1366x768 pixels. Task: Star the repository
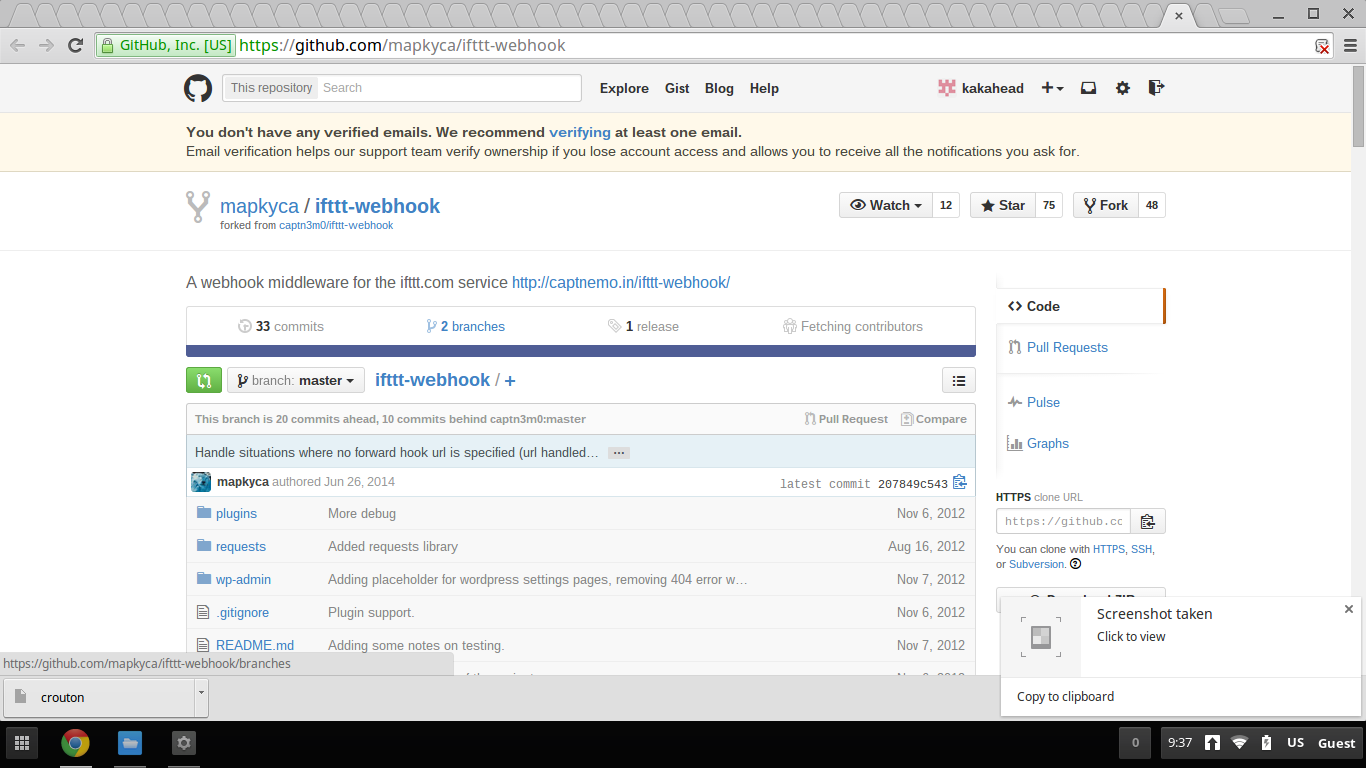pyautogui.click(x=1002, y=205)
